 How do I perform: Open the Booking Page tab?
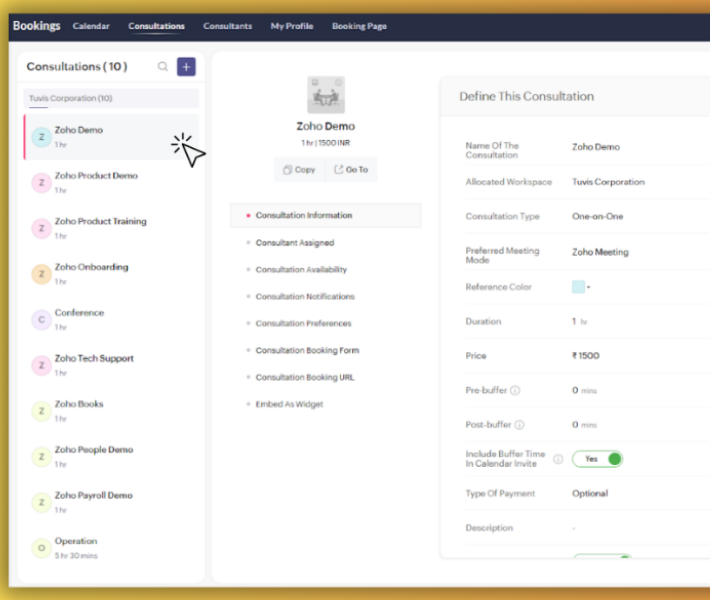click(359, 26)
